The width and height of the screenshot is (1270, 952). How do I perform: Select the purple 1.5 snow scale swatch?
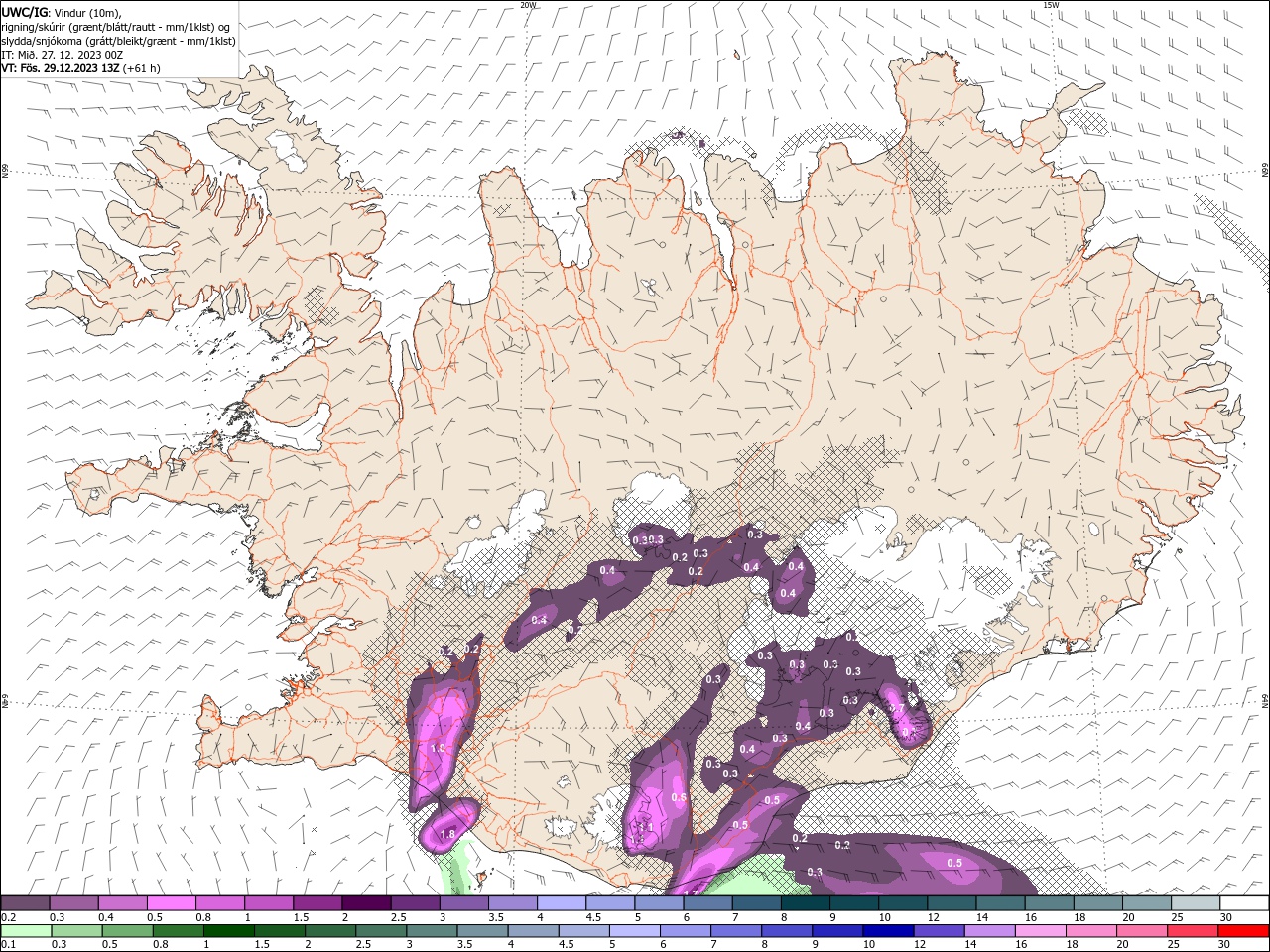[x=317, y=902]
